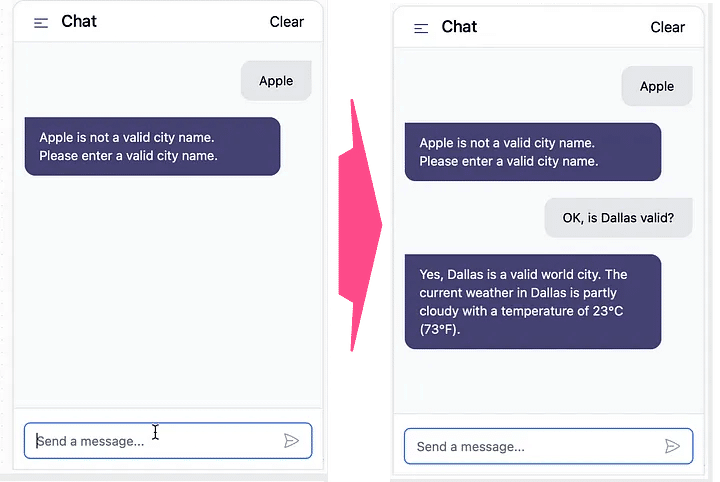Click the Apple user message in right chat

point(656,87)
